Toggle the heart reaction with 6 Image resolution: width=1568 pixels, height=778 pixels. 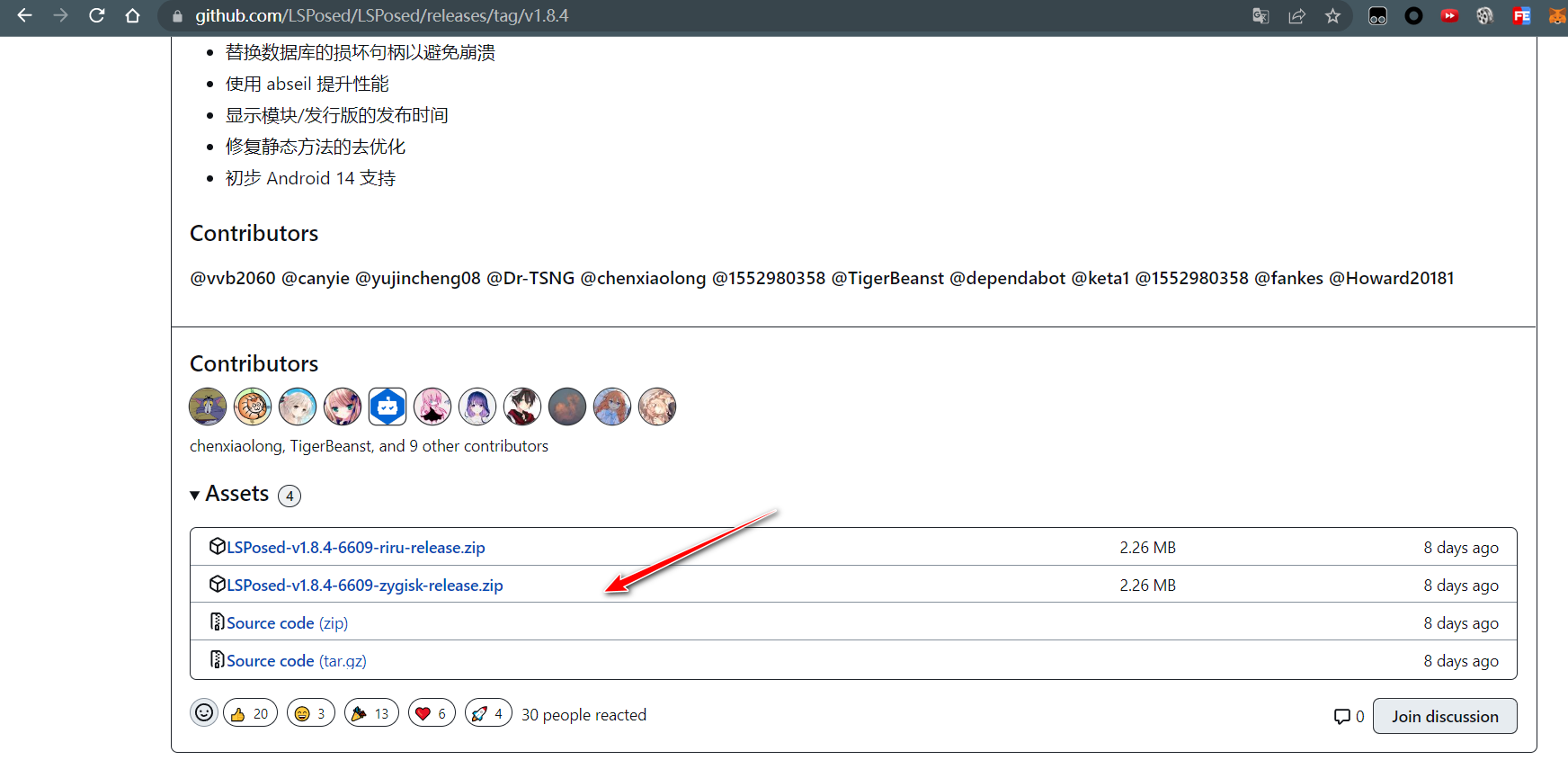[x=432, y=712]
